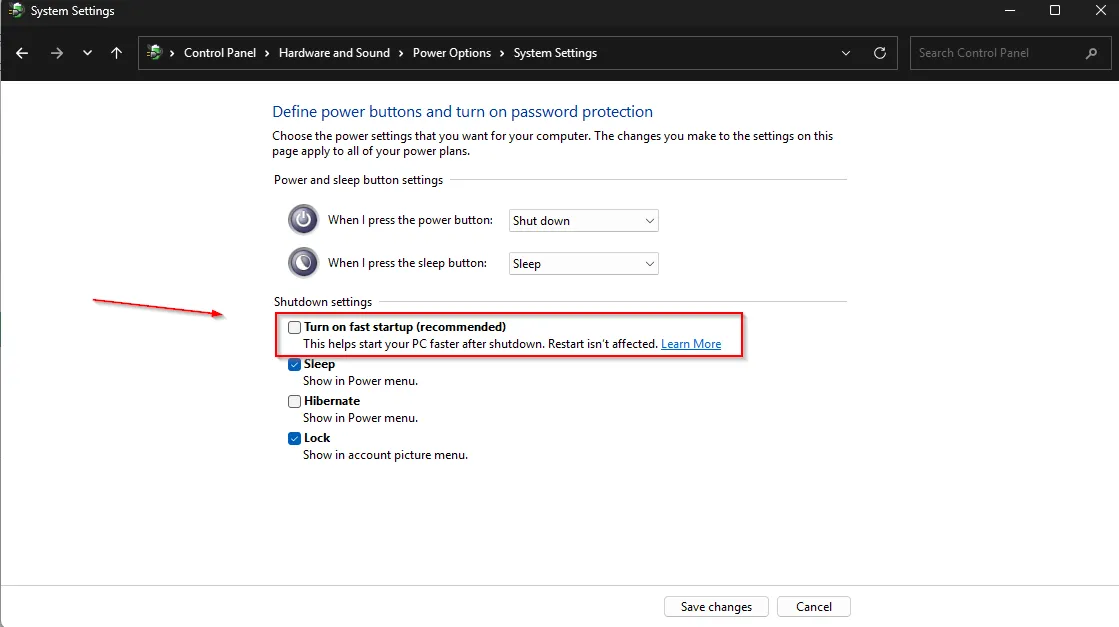This screenshot has width=1119, height=627.
Task: Open the Learn More link
Action: pyautogui.click(x=690, y=343)
